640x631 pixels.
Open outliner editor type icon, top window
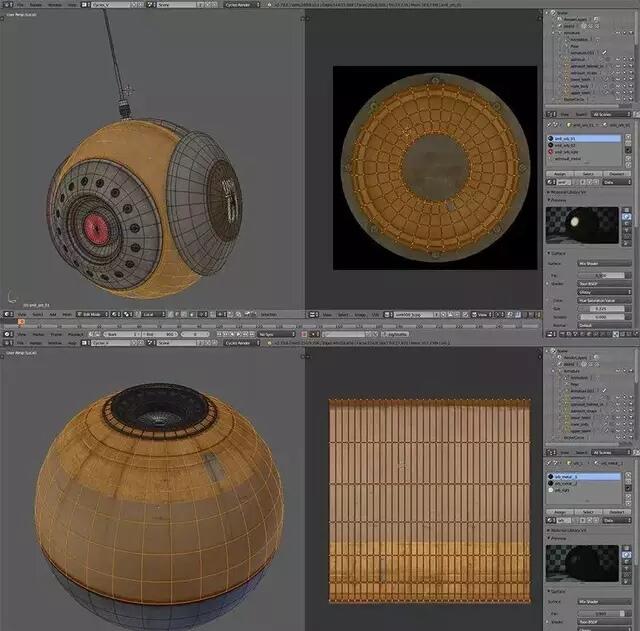(x=551, y=114)
